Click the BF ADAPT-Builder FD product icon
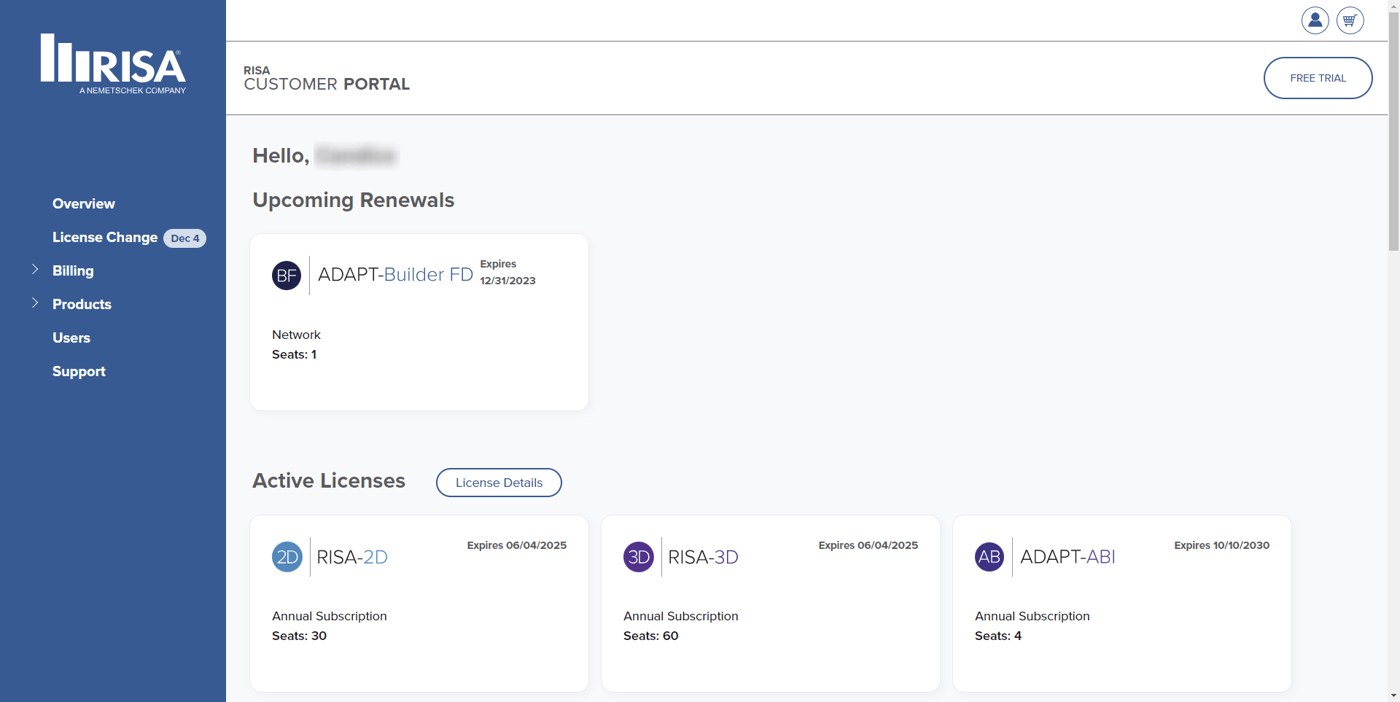 (286, 275)
